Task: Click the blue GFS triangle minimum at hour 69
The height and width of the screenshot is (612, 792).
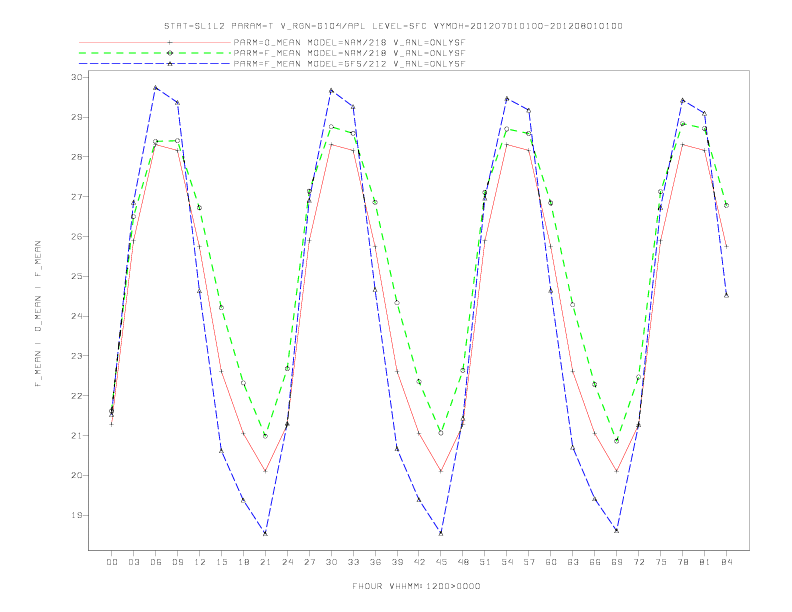Action: pos(617,531)
